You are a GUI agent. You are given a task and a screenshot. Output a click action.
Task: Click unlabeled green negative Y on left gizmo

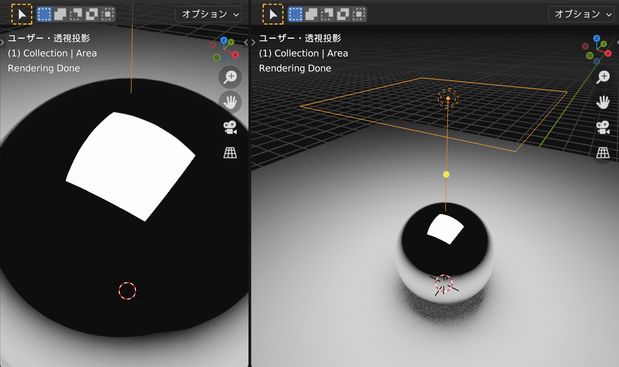(x=216, y=58)
